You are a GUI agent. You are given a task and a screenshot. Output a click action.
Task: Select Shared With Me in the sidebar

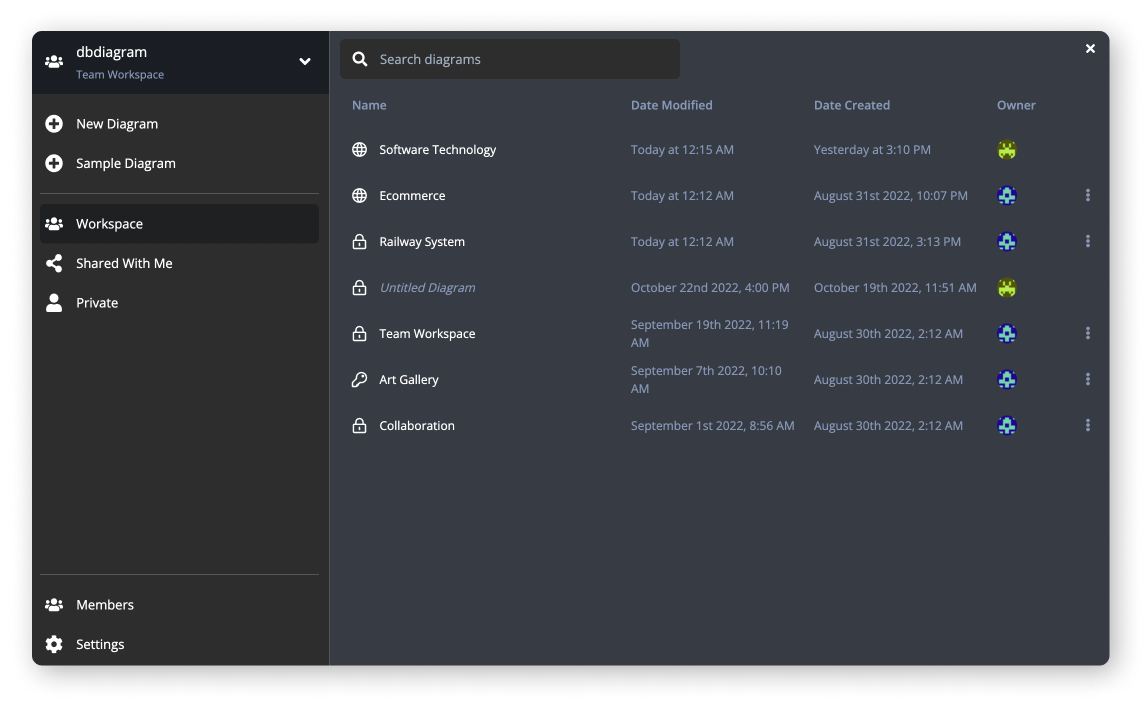point(124,263)
